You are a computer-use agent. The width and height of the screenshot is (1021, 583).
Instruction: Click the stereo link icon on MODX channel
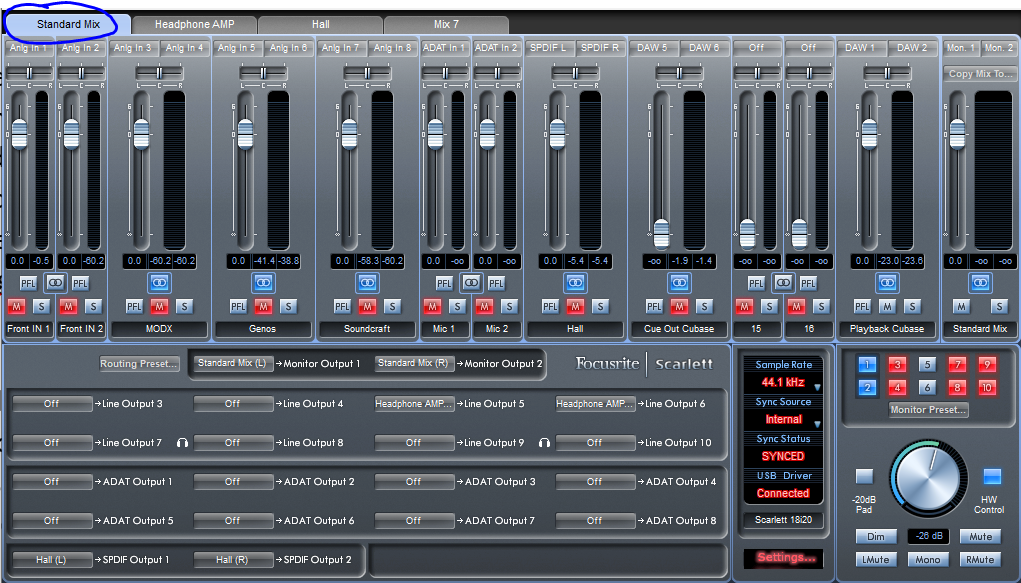pyautogui.click(x=159, y=283)
